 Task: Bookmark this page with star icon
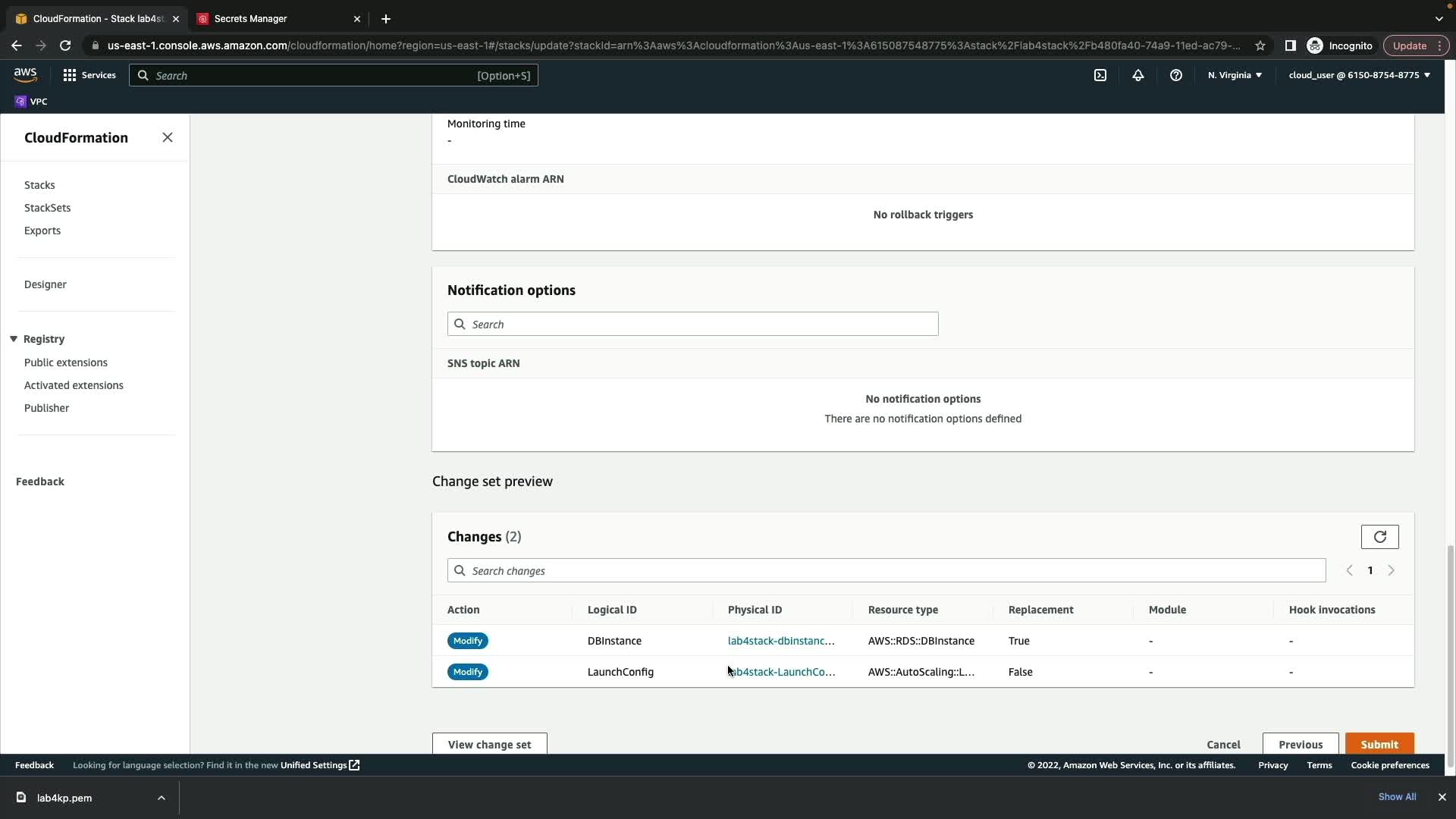pyautogui.click(x=1260, y=45)
